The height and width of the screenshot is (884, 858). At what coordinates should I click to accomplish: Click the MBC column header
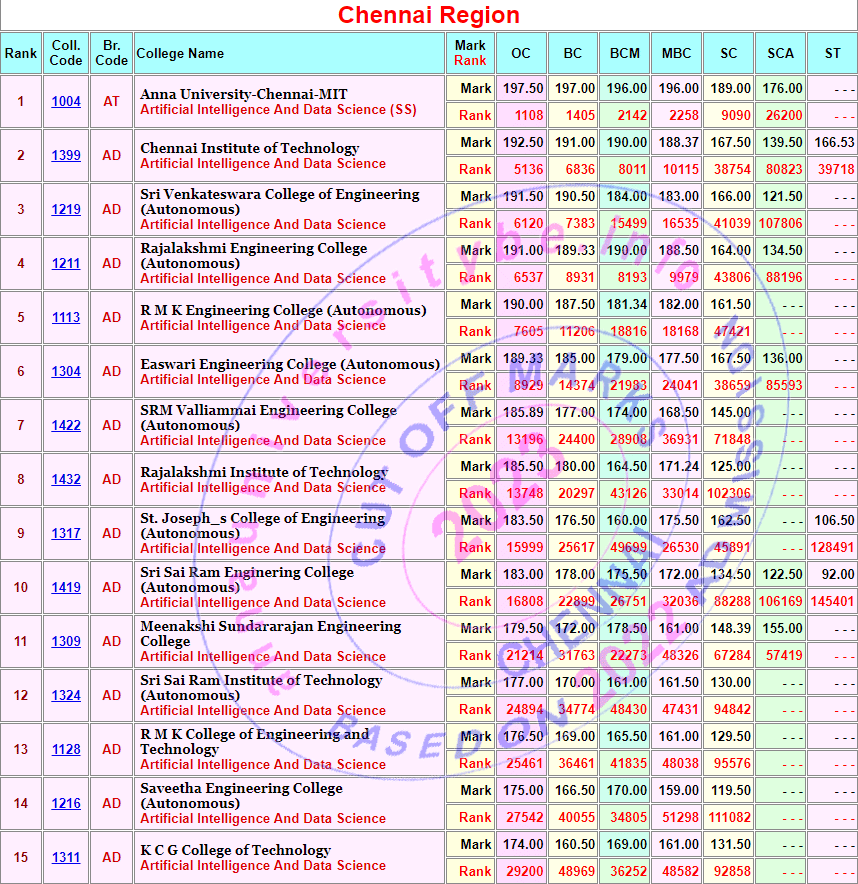(676, 54)
